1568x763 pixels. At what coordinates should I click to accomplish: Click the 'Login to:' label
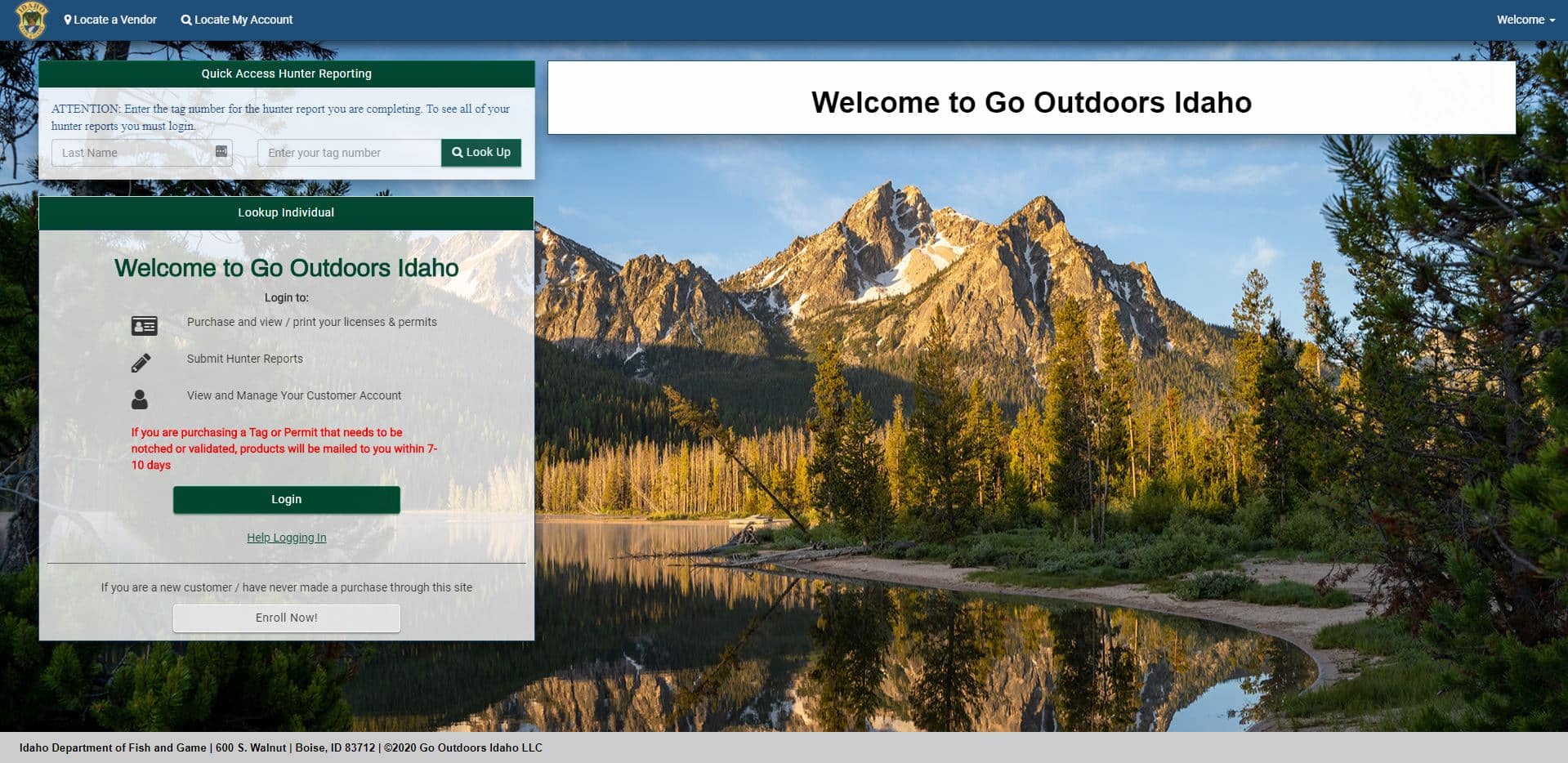click(x=287, y=297)
